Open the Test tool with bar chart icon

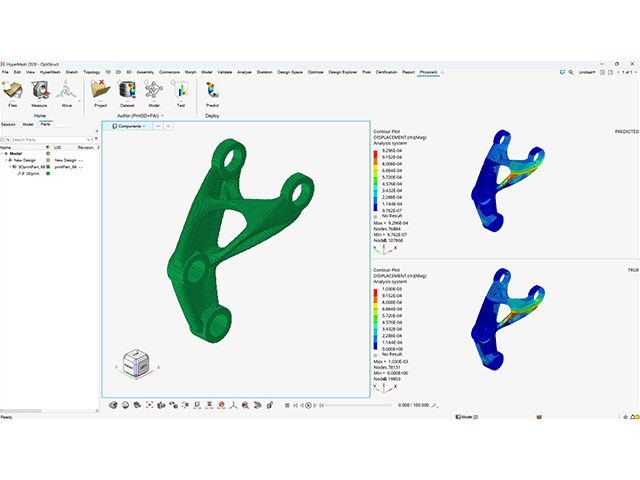(x=180, y=93)
